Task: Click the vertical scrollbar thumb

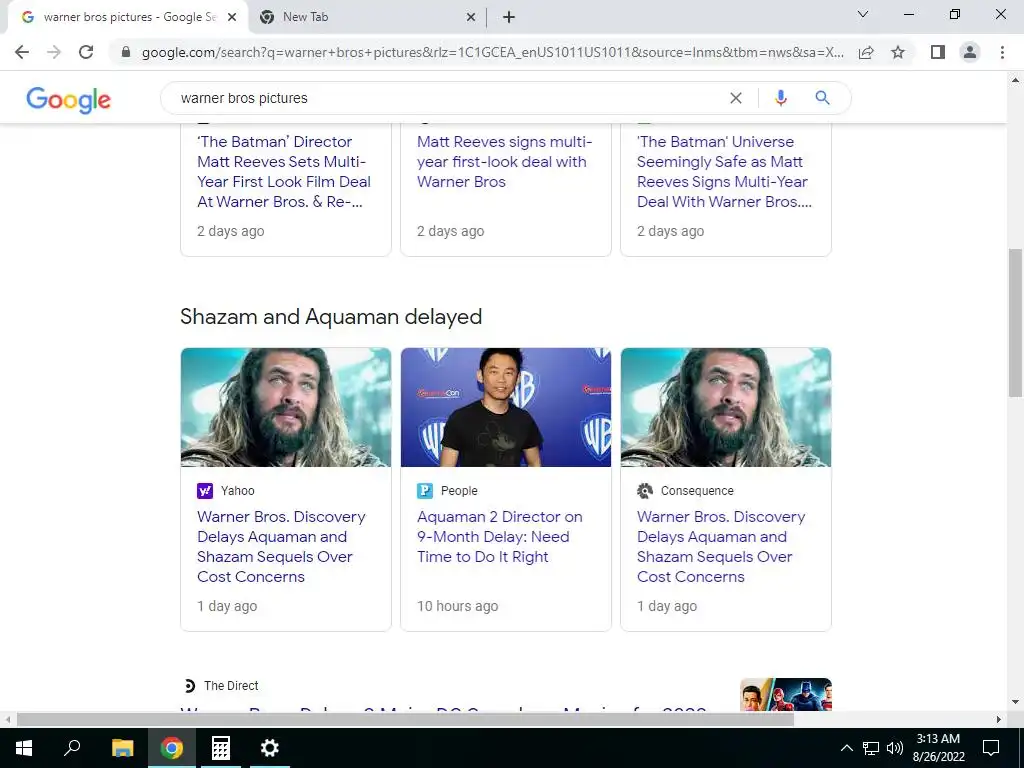Action: (1015, 323)
